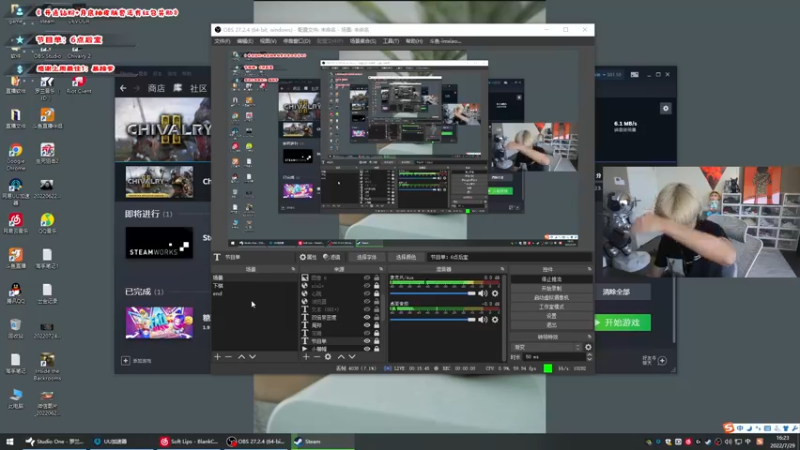Open properties (属性) for selected source
Viewport: 800px width, 450px height.
coord(309,257)
